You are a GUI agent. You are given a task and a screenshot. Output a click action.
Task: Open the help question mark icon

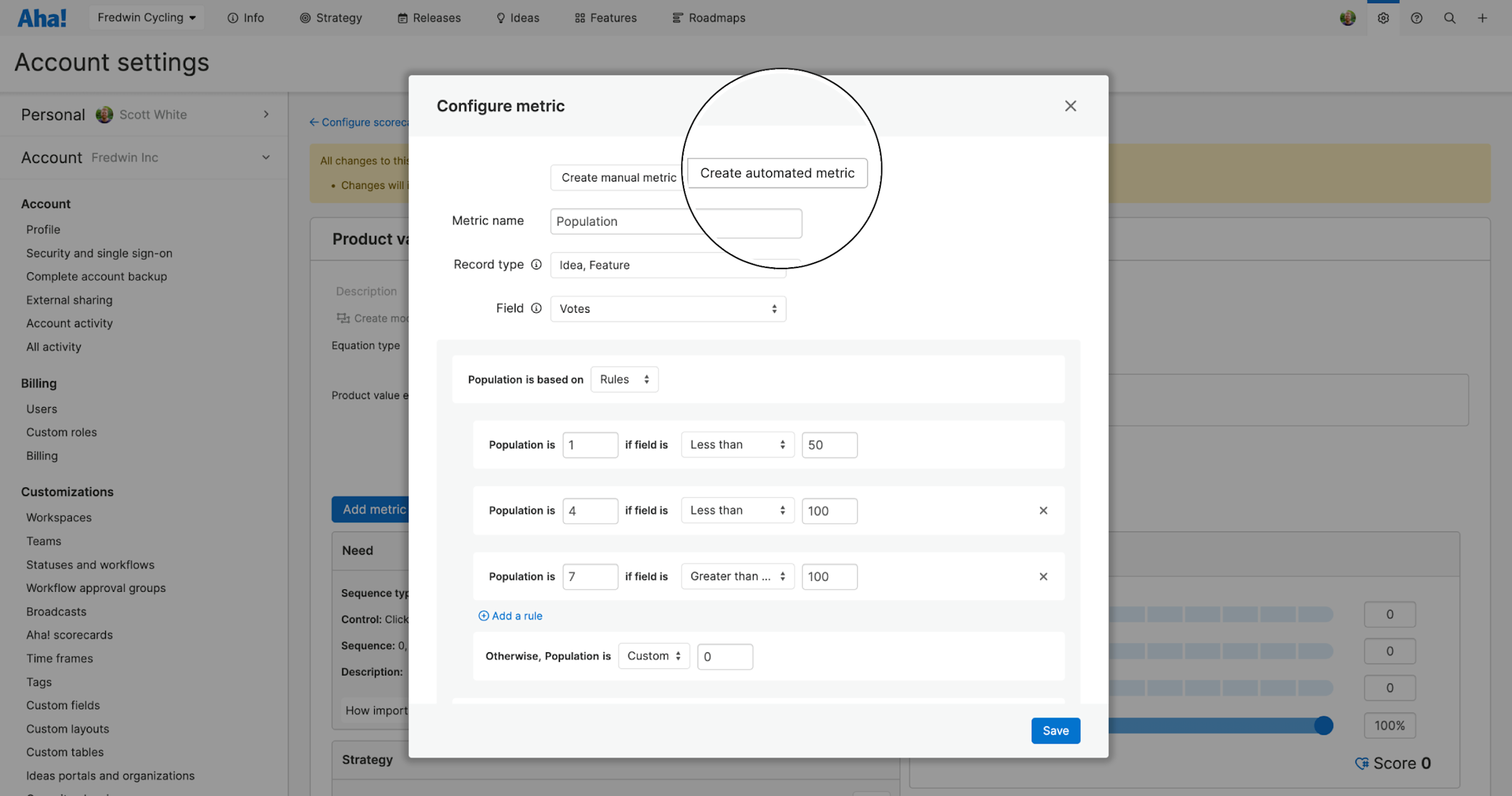pyautogui.click(x=1417, y=18)
